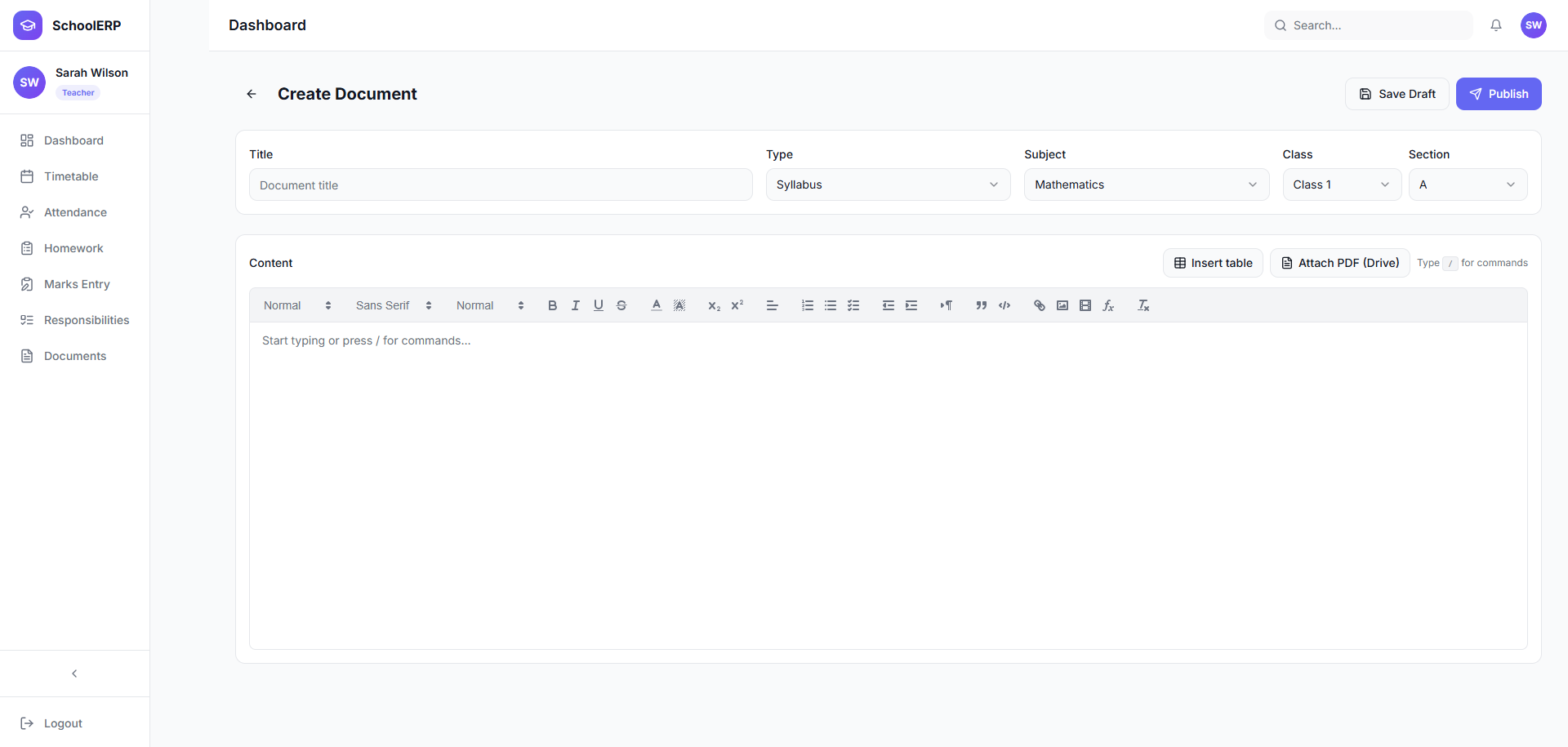Open Marks Entry in the sidebar
Viewport: 1568px width, 747px height.
(74, 284)
